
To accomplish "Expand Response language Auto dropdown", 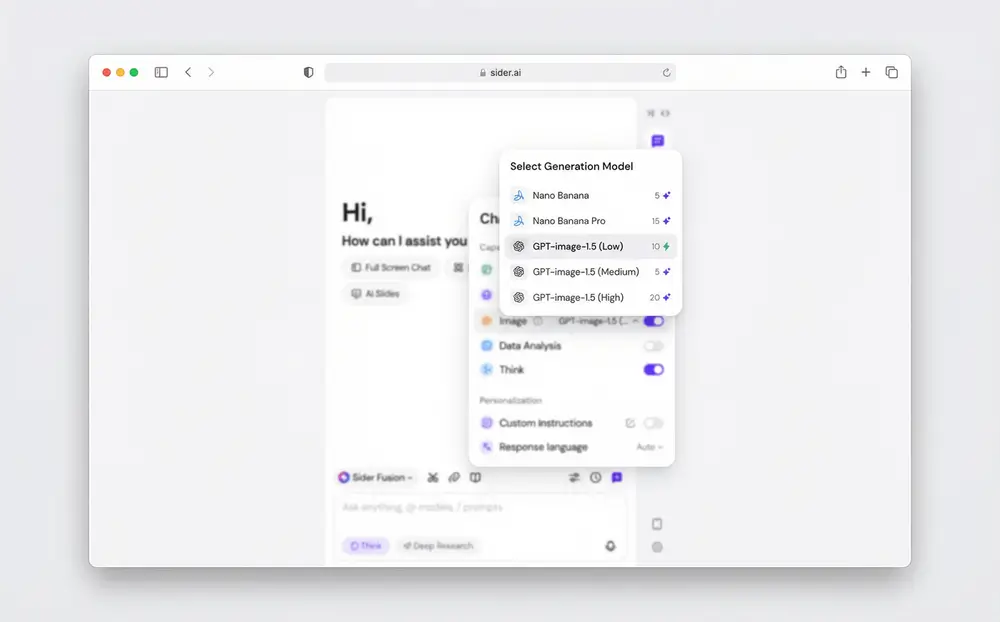I will [x=650, y=447].
